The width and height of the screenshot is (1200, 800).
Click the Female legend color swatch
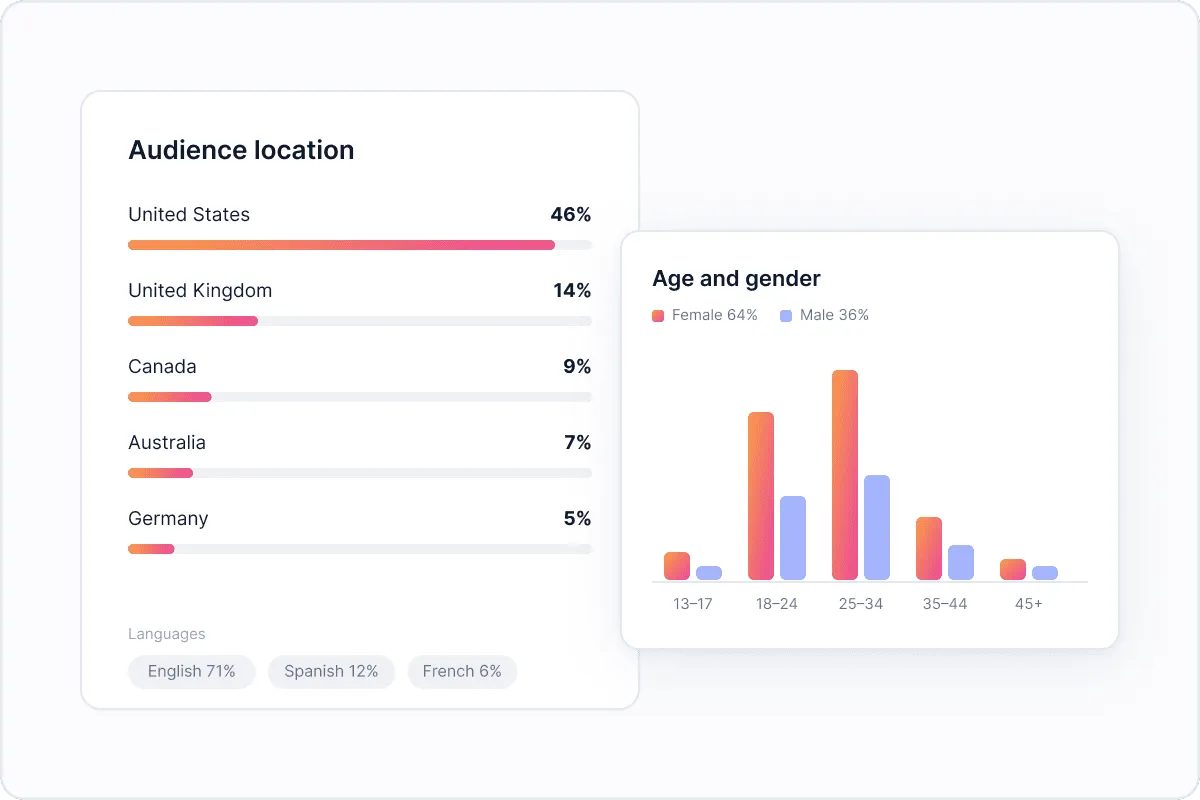[x=658, y=315]
